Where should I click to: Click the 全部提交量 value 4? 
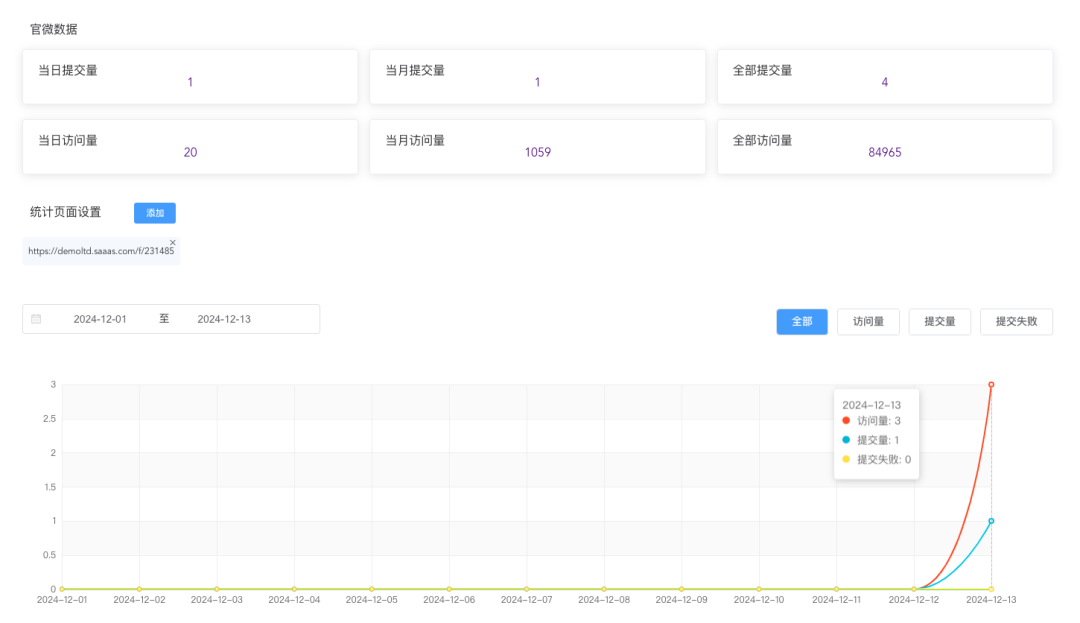point(884,82)
